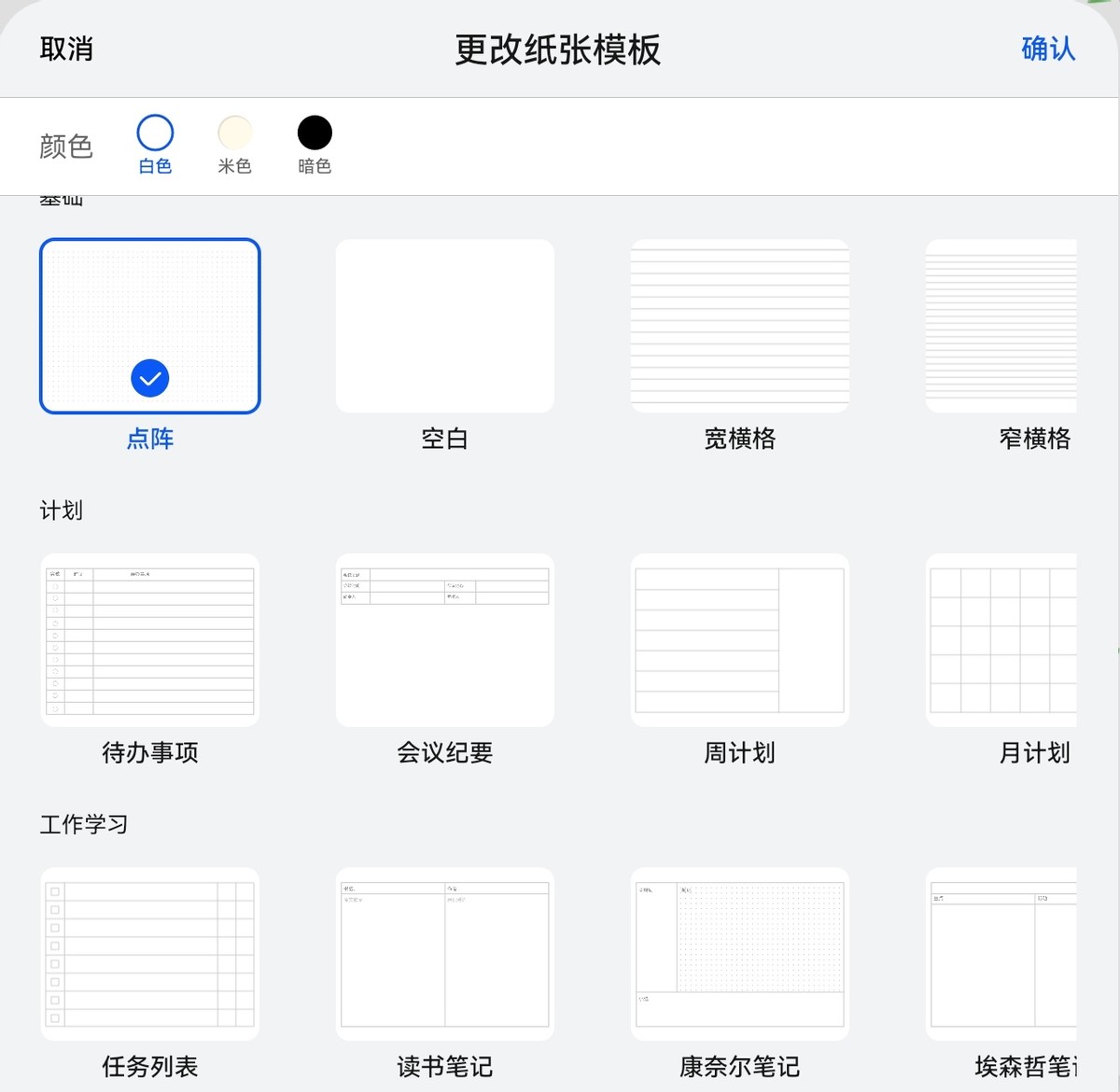The height and width of the screenshot is (1092, 1120).
Task: Select the 空白 blank paper template
Action: click(x=444, y=326)
